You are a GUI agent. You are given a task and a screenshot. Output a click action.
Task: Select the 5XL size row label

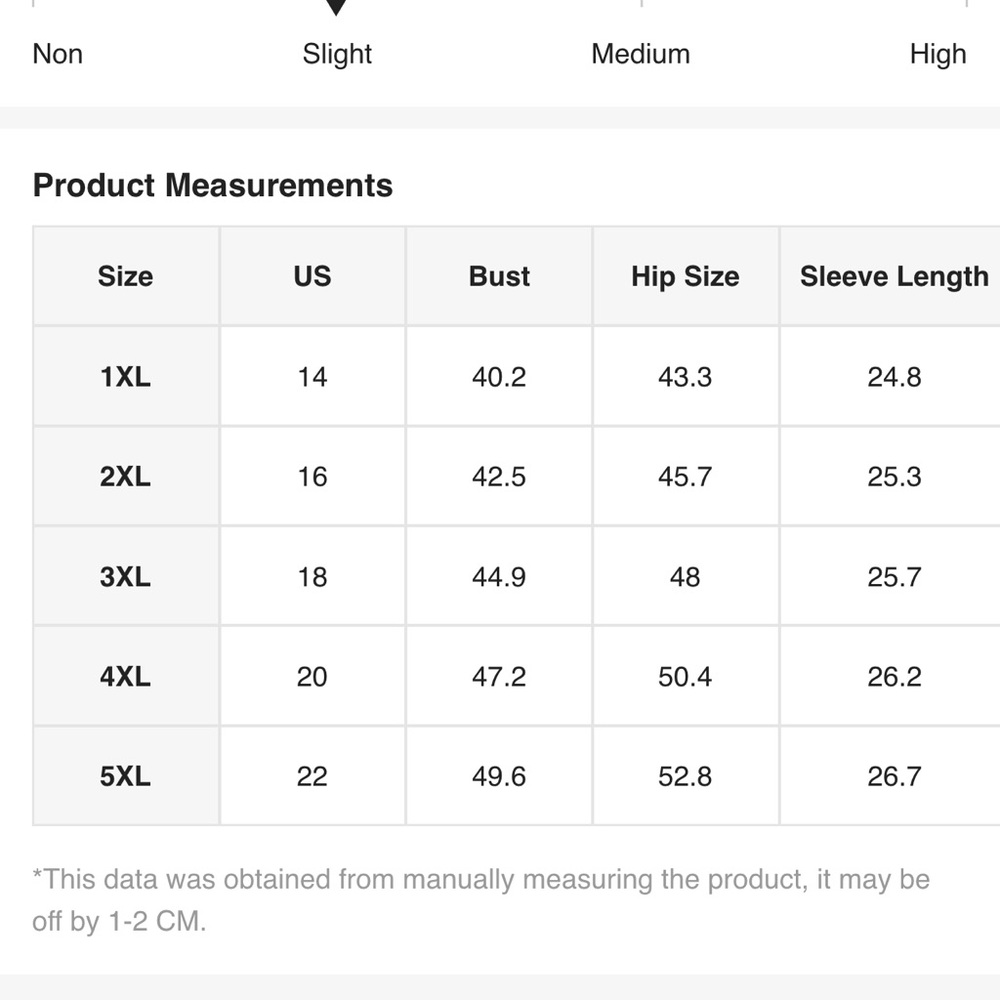(126, 777)
